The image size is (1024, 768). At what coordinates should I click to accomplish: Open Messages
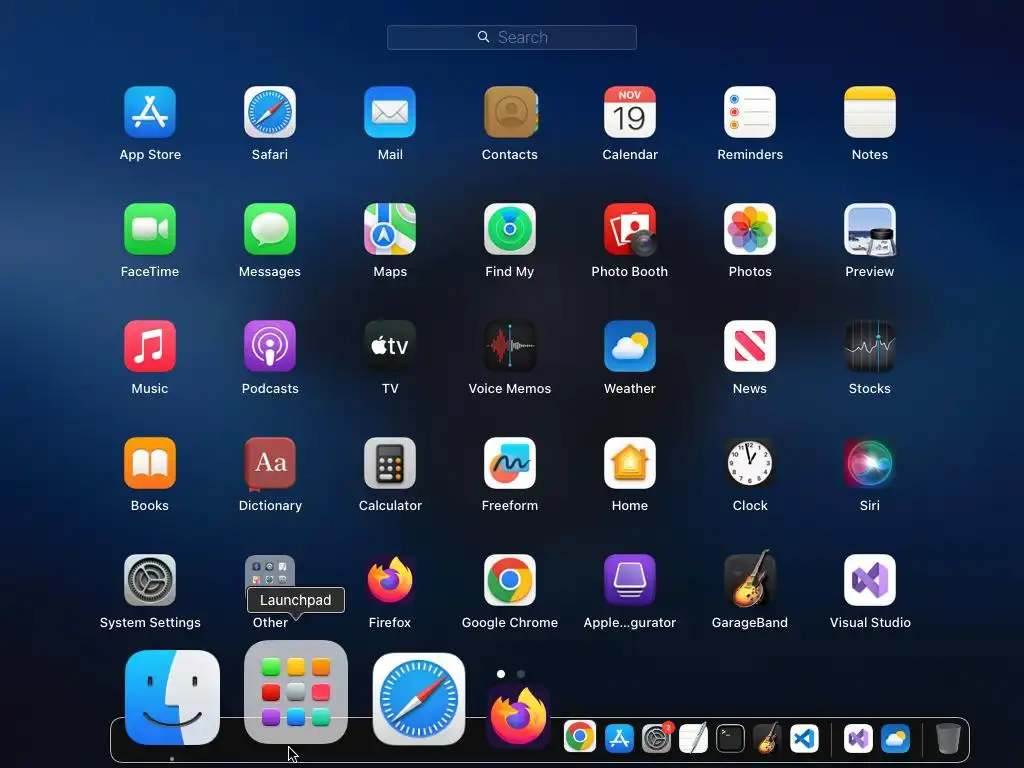(270, 229)
